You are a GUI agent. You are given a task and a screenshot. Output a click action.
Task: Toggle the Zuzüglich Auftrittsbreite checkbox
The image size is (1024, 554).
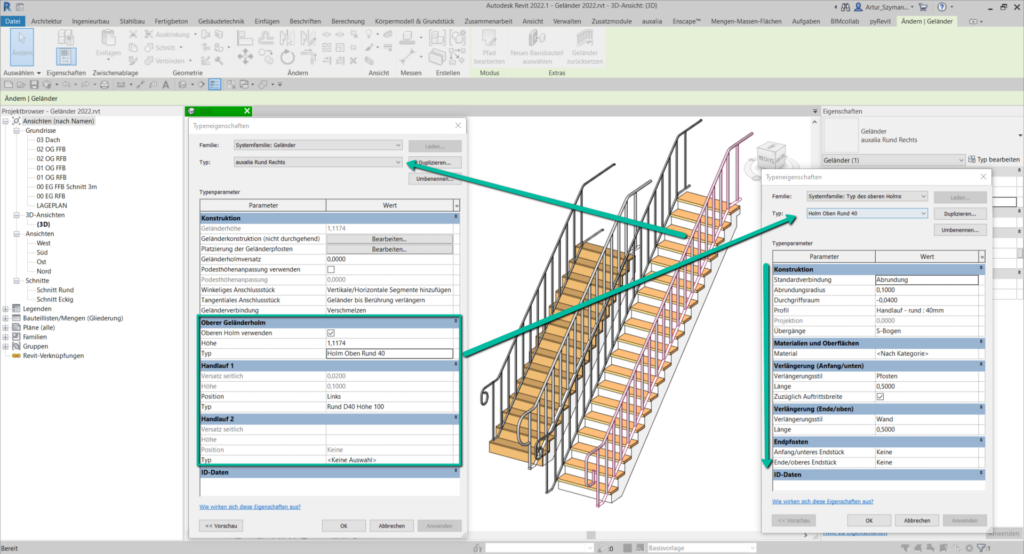(x=879, y=395)
